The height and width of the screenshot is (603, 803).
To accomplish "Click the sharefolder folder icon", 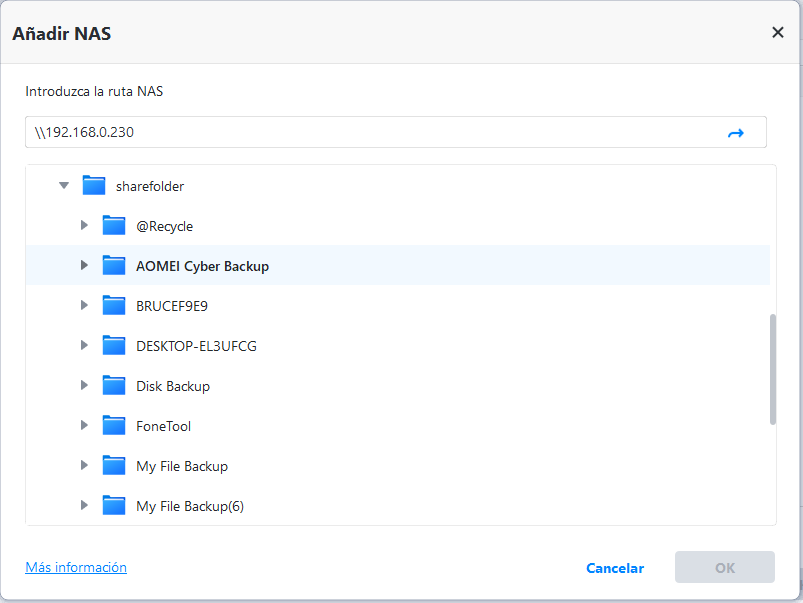I will point(94,185).
